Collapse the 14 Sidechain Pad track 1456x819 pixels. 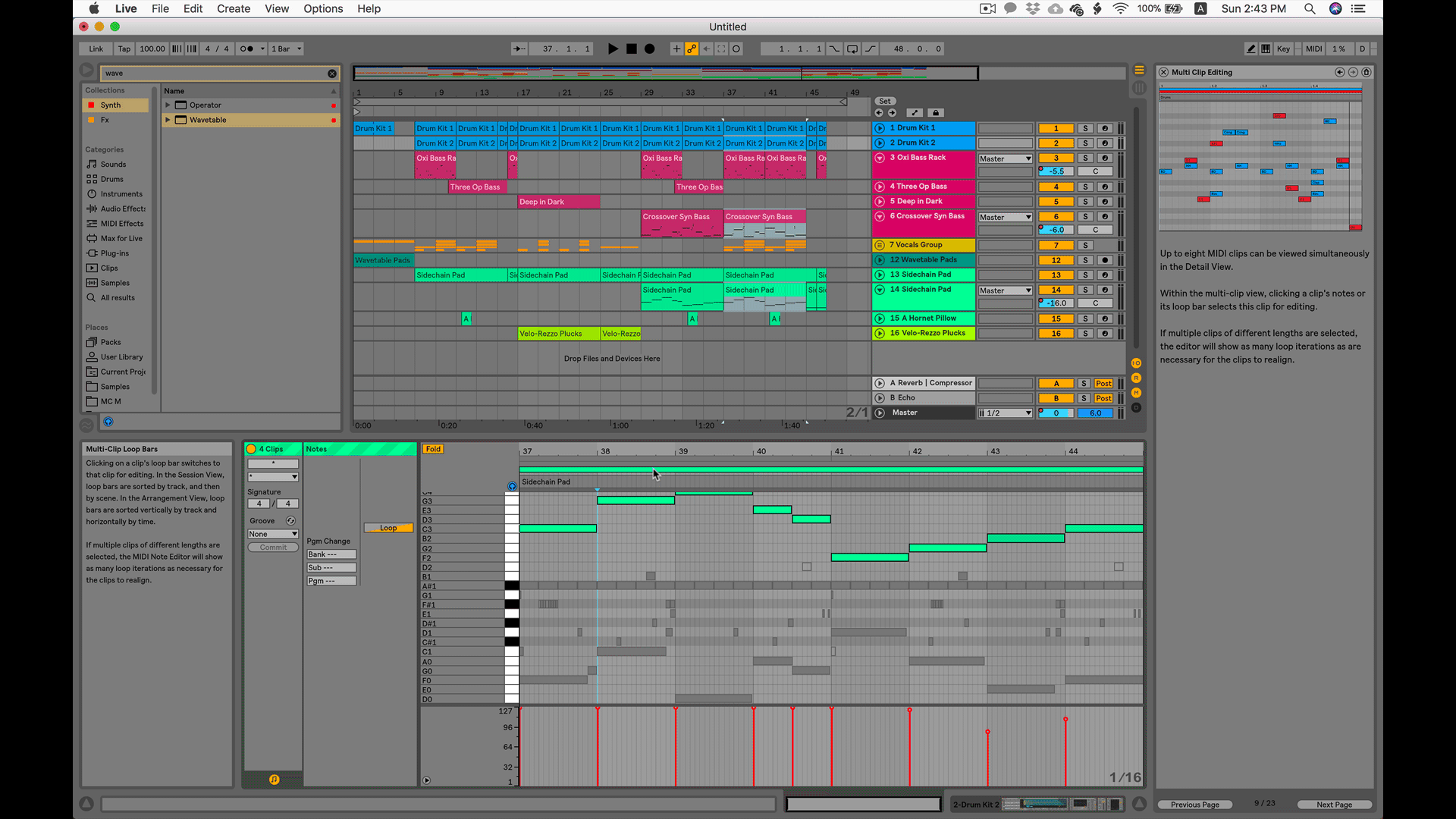coord(880,290)
